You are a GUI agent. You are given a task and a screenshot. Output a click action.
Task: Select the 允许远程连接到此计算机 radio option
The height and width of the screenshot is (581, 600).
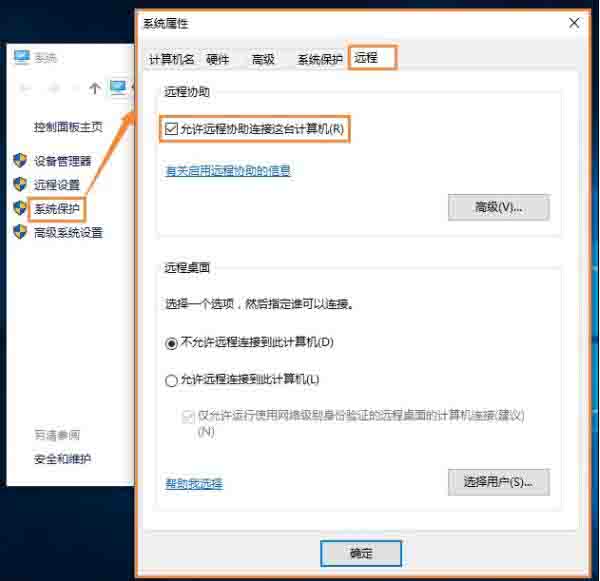[171, 380]
